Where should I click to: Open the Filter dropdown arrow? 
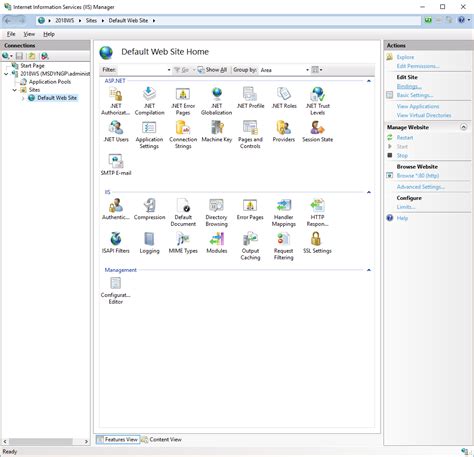coord(169,70)
